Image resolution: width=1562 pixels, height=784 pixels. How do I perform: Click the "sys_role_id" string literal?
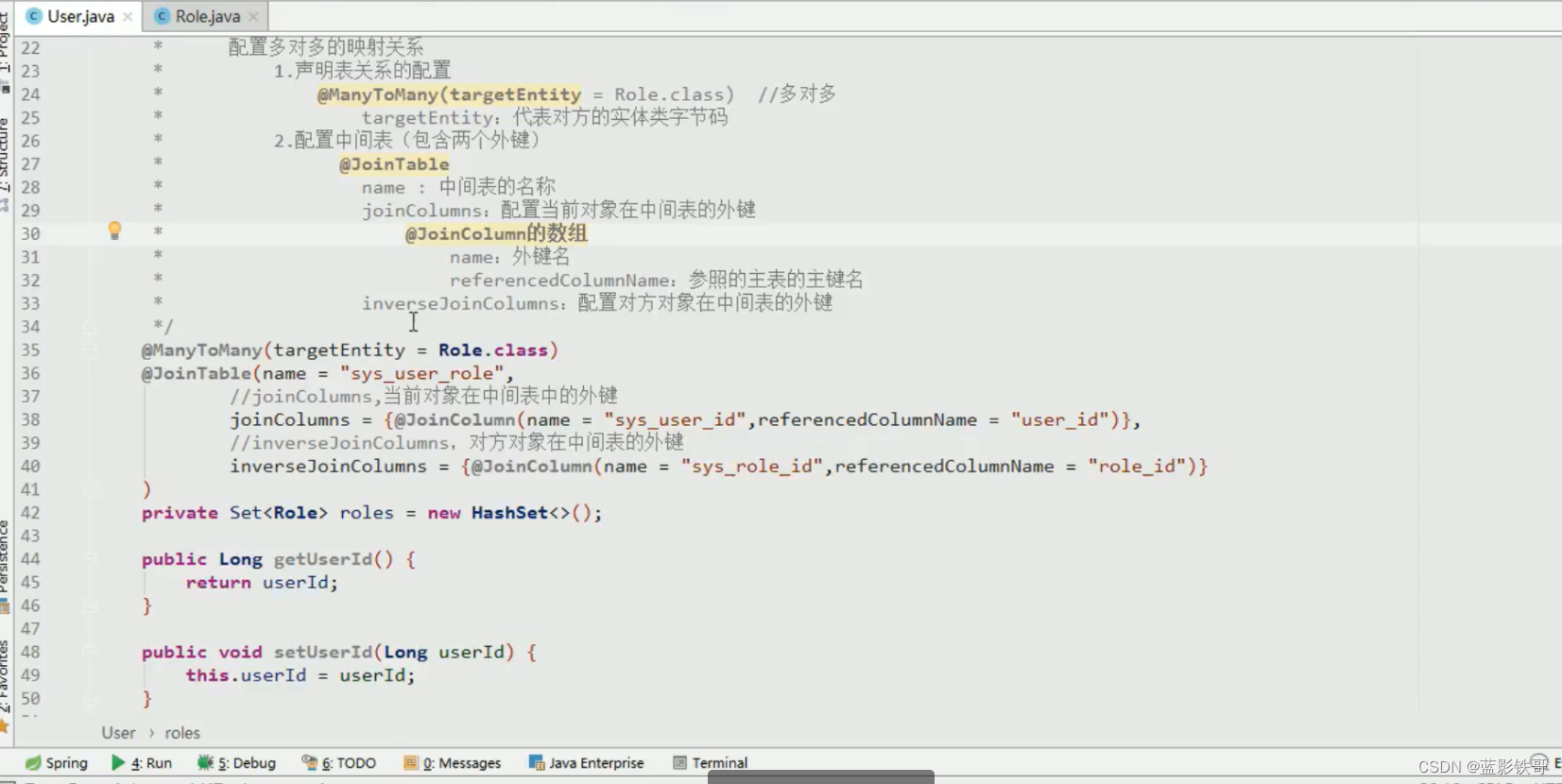click(752, 467)
